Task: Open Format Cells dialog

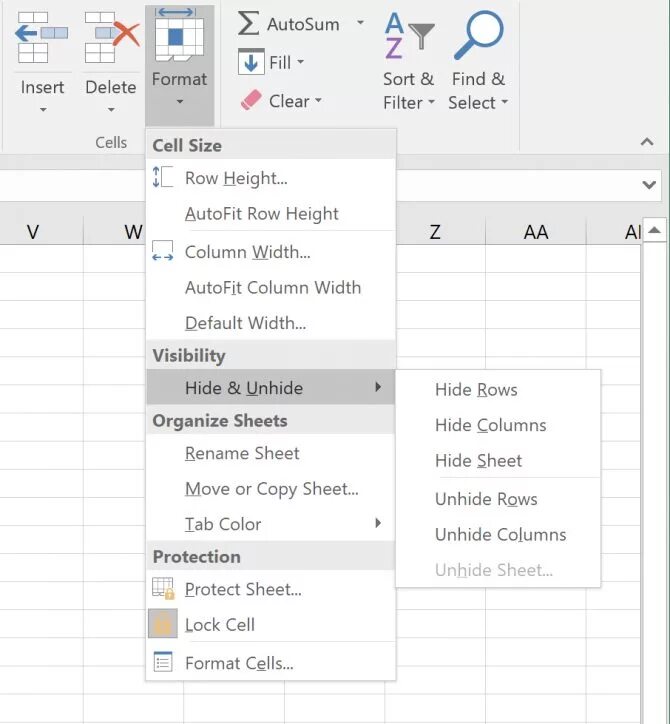Action: coord(239,663)
